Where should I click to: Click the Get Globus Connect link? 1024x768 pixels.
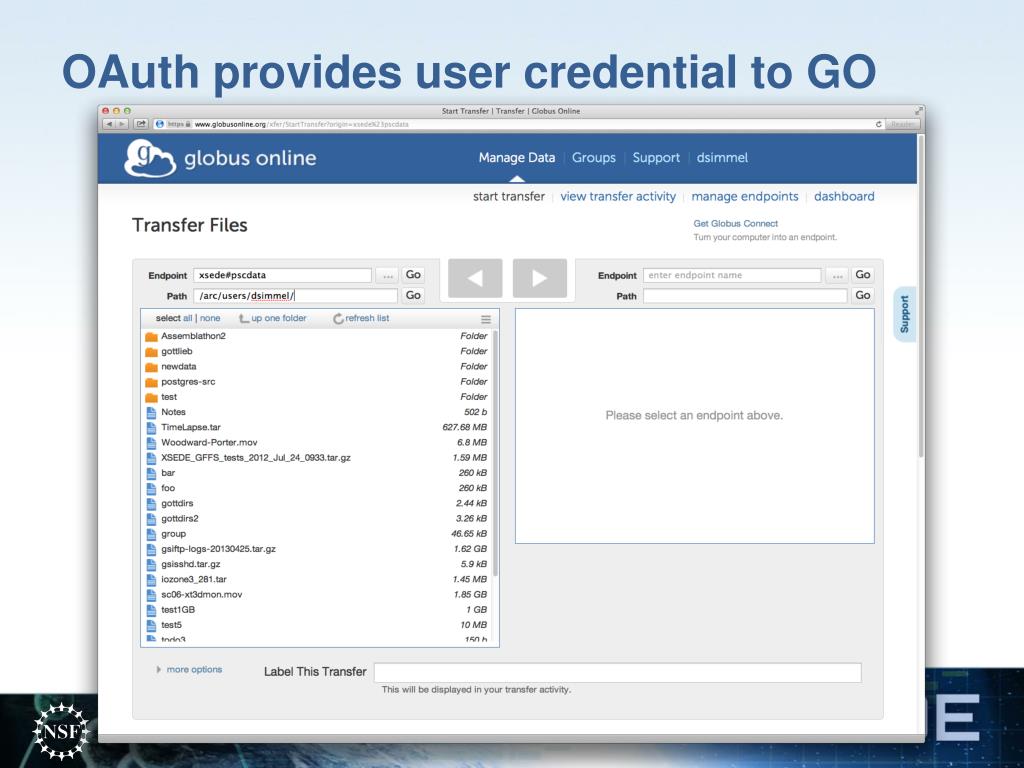coord(735,223)
